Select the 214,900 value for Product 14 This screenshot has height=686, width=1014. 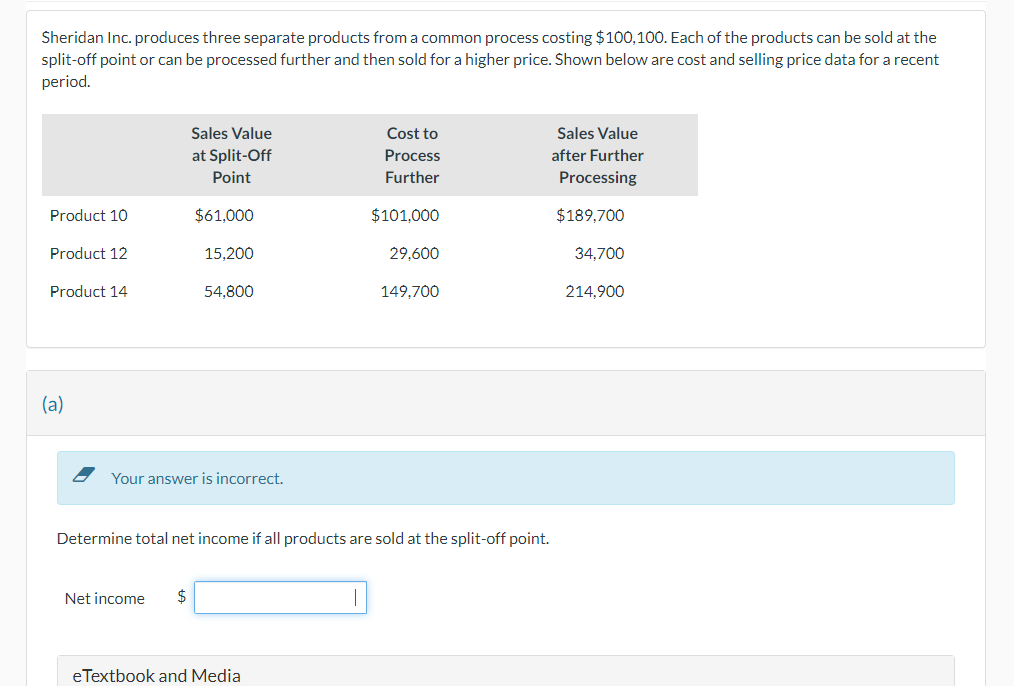point(595,291)
